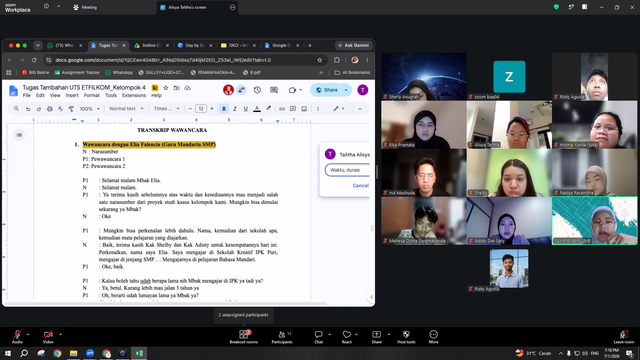This screenshot has width=640, height=360.
Task: Open the Windows Start menu
Action: (x=8, y=353)
